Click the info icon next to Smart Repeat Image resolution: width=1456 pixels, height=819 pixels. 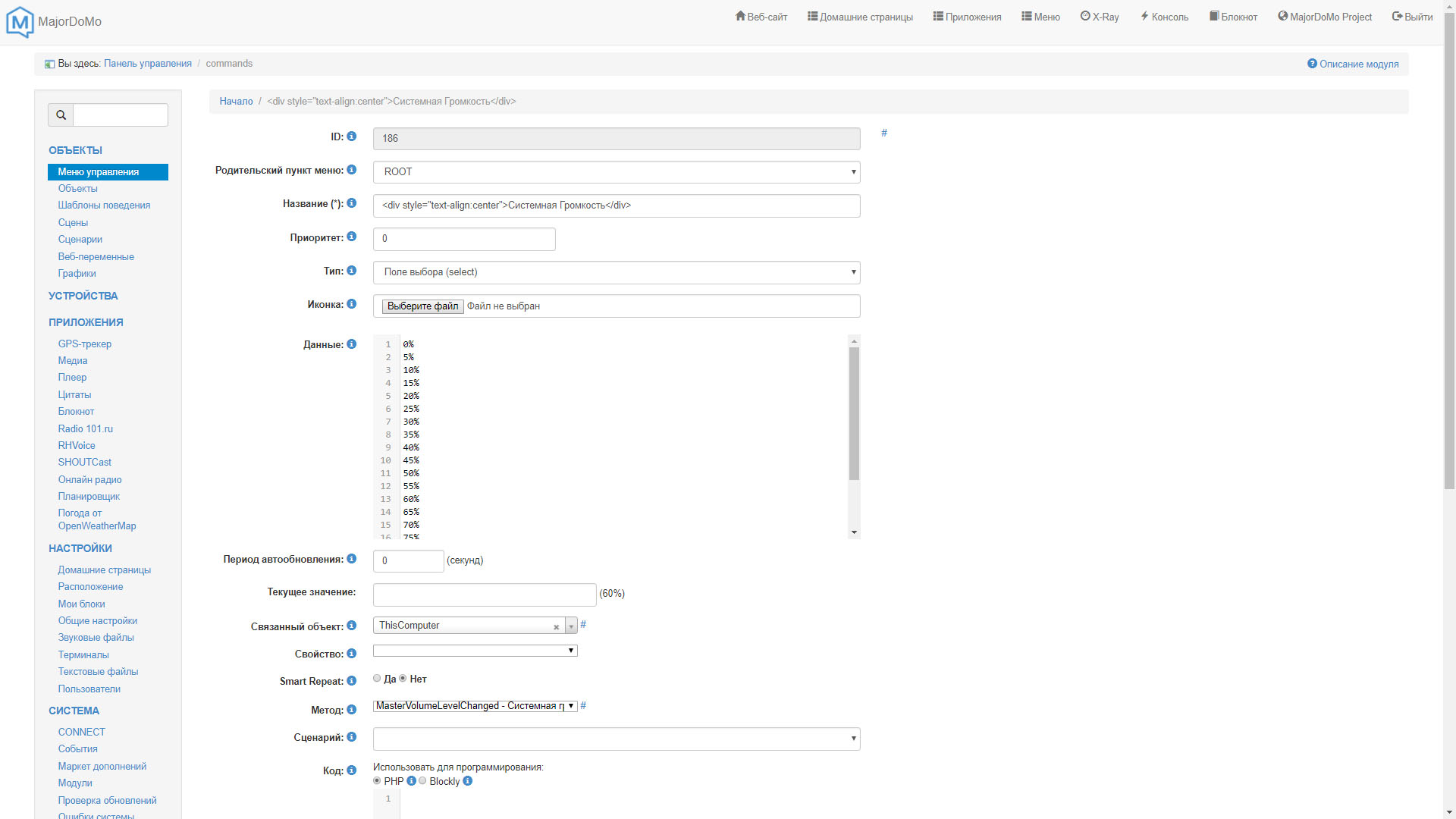[352, 681]
